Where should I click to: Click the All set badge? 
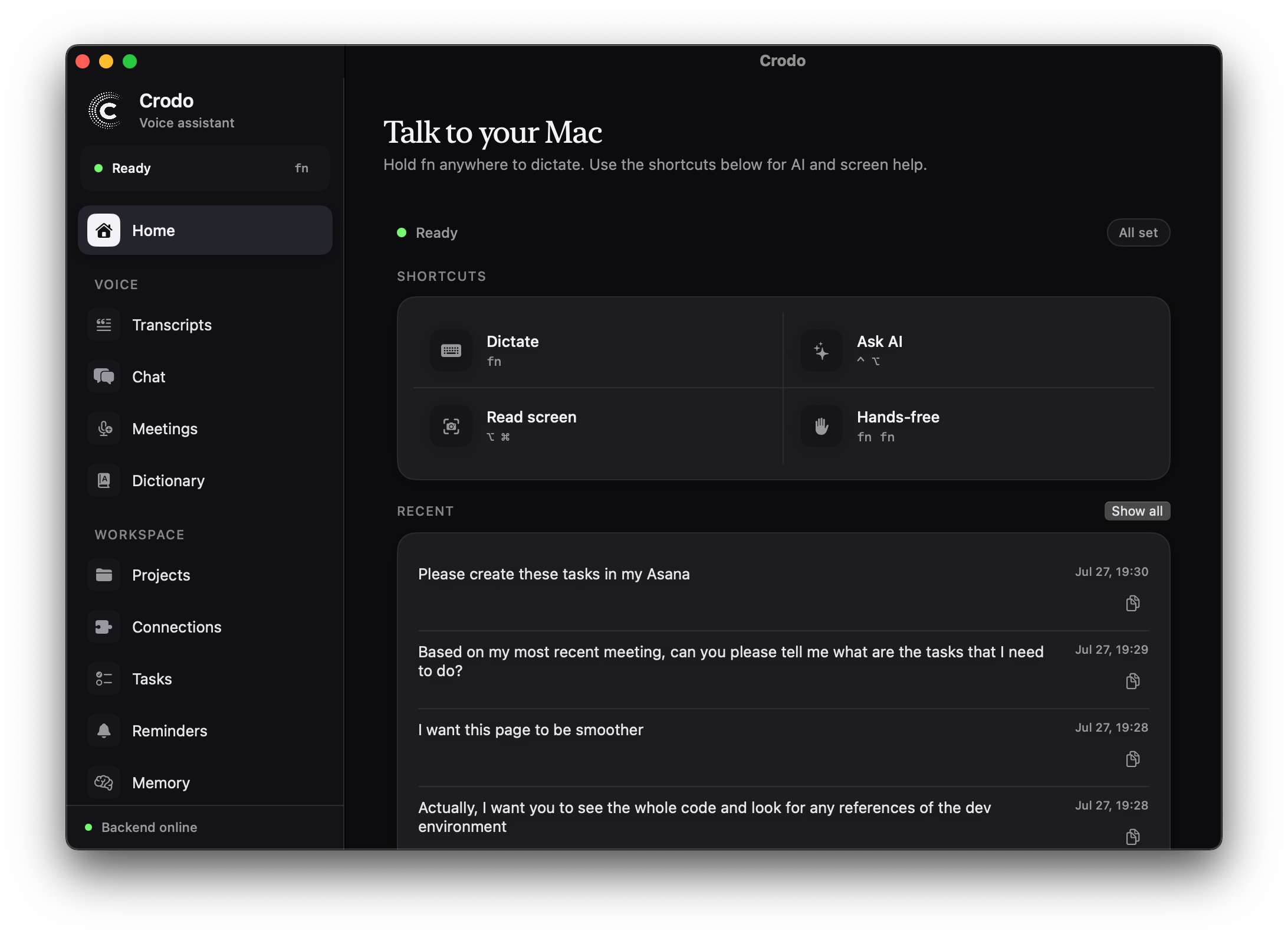1138,232
